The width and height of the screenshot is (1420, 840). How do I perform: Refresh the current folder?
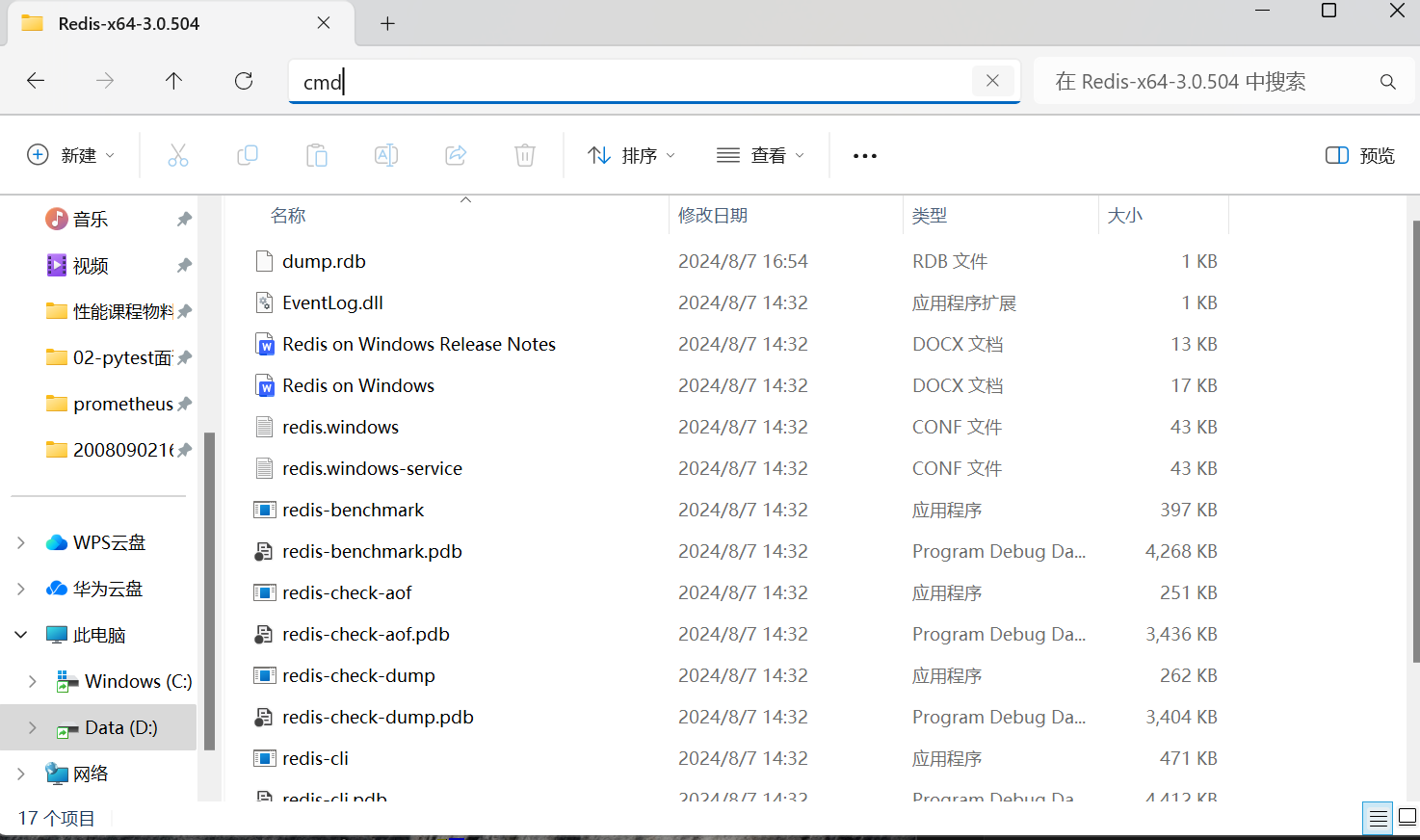pyautogui.click(x=244, y=81)
